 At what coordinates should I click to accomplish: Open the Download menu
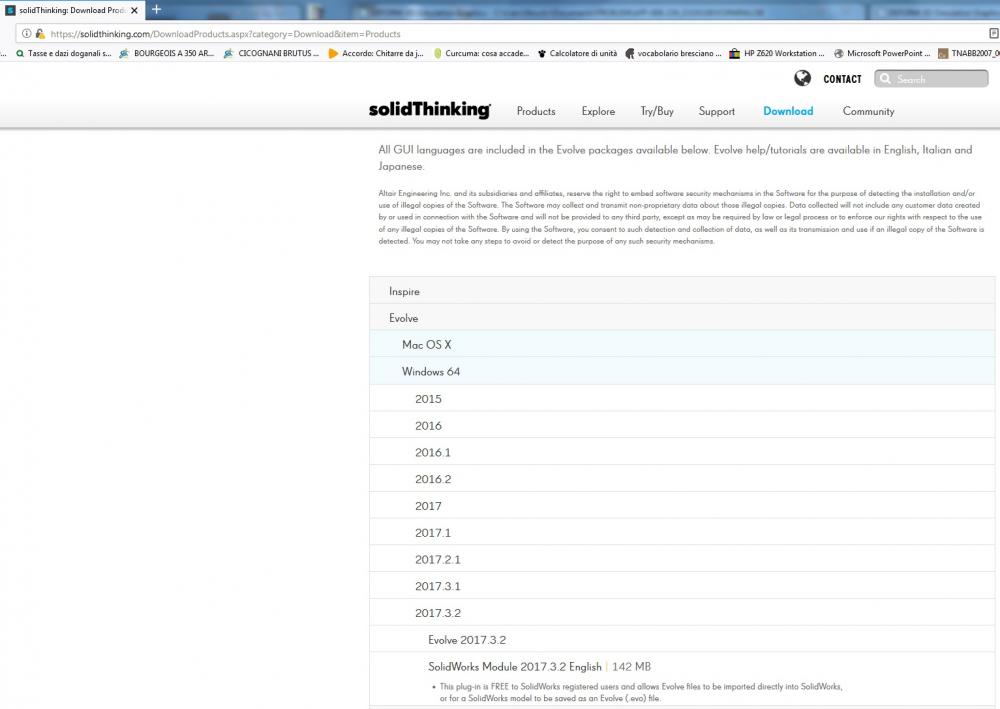pos(788,111)
